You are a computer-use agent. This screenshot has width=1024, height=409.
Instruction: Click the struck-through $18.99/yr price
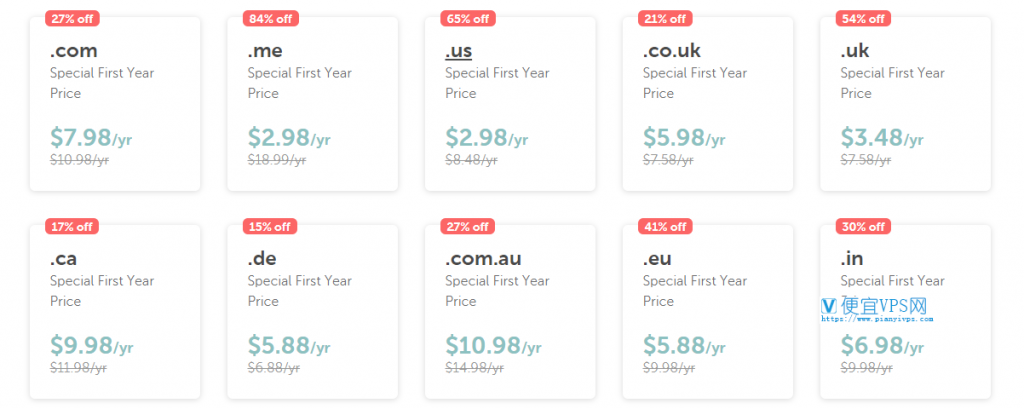click(277, 160)
